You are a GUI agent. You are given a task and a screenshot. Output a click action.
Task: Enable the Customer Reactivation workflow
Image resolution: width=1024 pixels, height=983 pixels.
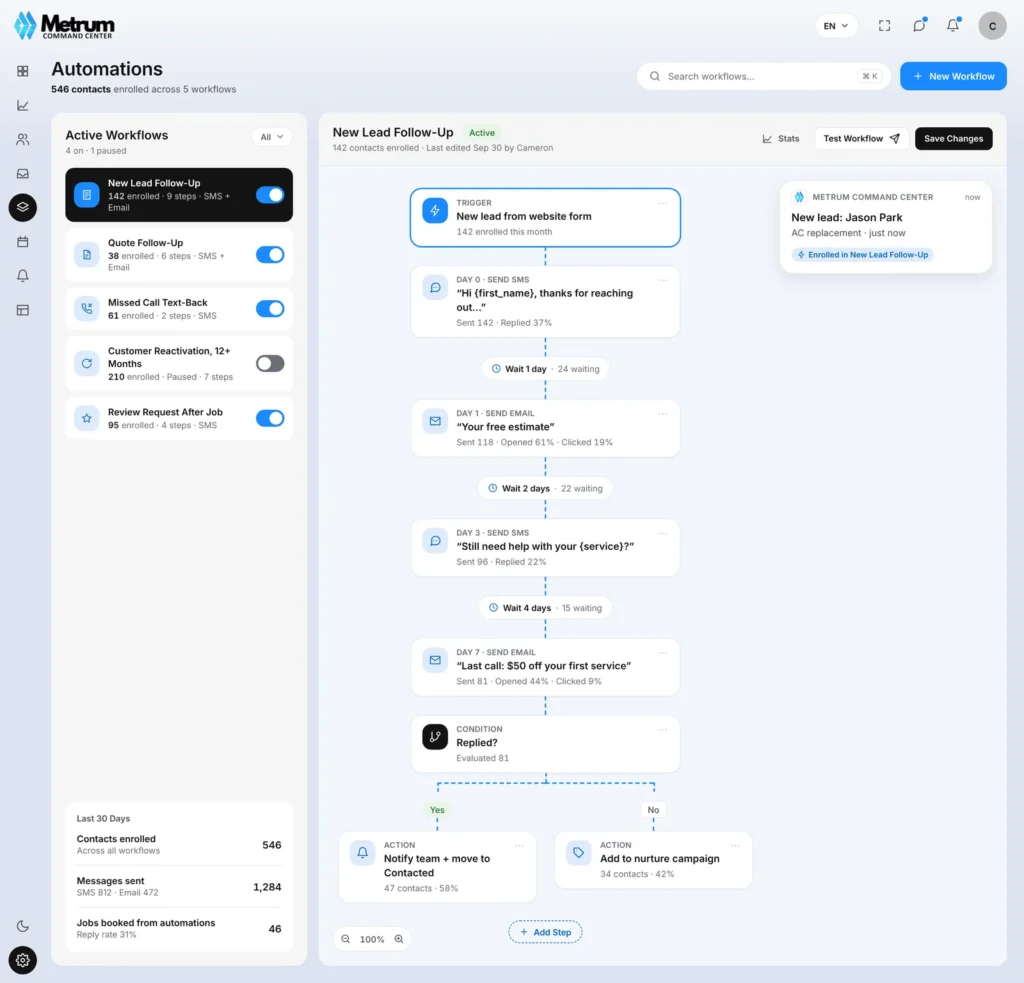click(270, 363)
